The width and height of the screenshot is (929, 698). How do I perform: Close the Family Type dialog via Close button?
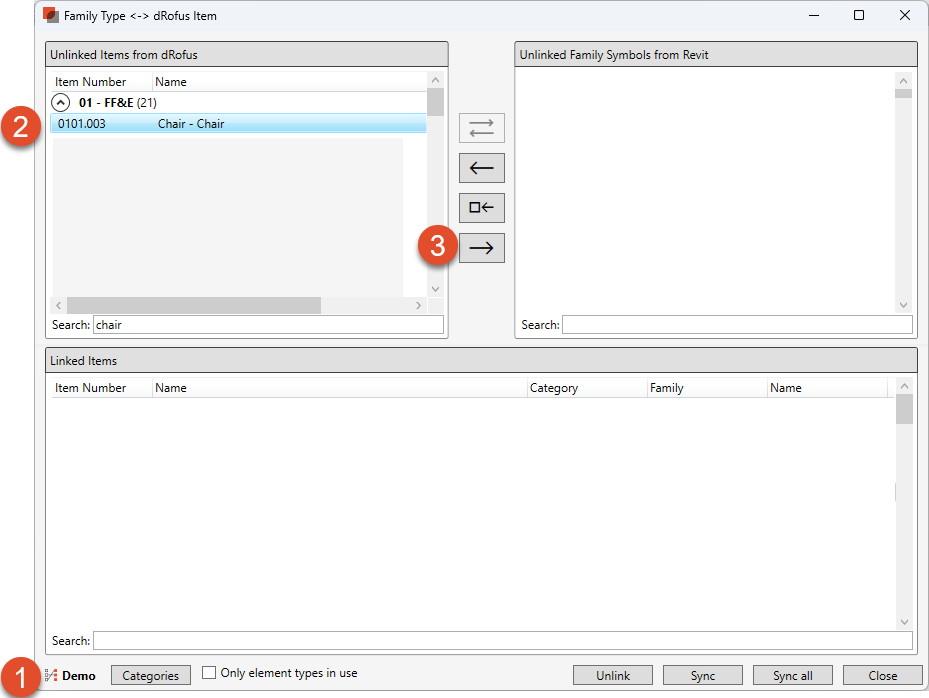pos(882,675)
